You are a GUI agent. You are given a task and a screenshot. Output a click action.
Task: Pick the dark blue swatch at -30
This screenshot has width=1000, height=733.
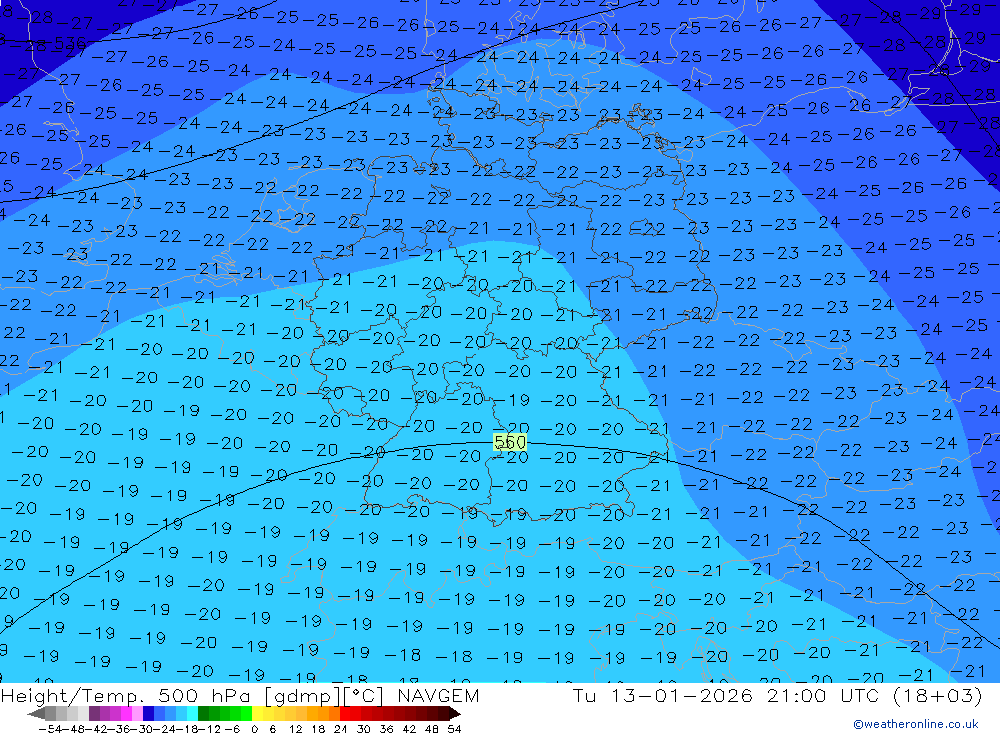[x=149, y=714]
